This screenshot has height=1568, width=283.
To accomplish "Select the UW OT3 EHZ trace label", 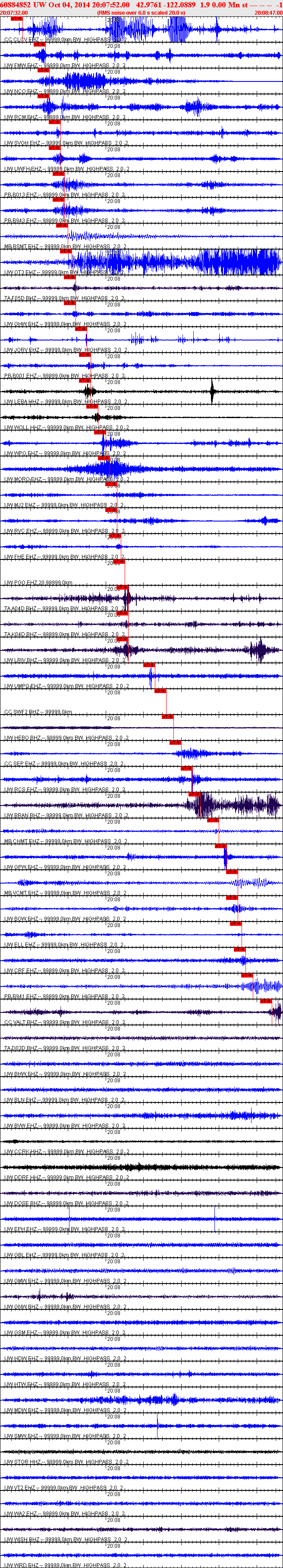I will 65,272.
